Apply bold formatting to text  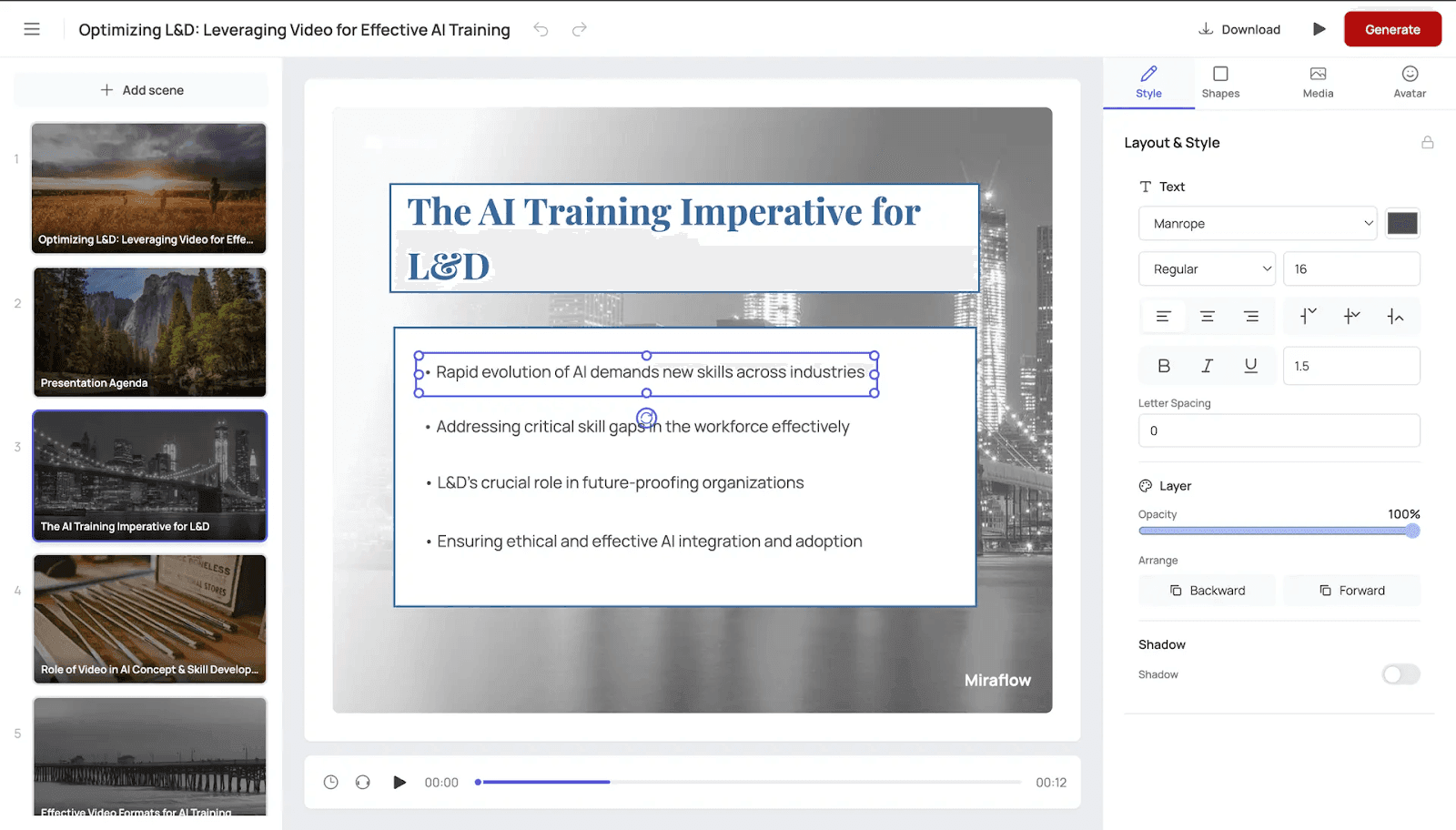(x=1163, y=365)
